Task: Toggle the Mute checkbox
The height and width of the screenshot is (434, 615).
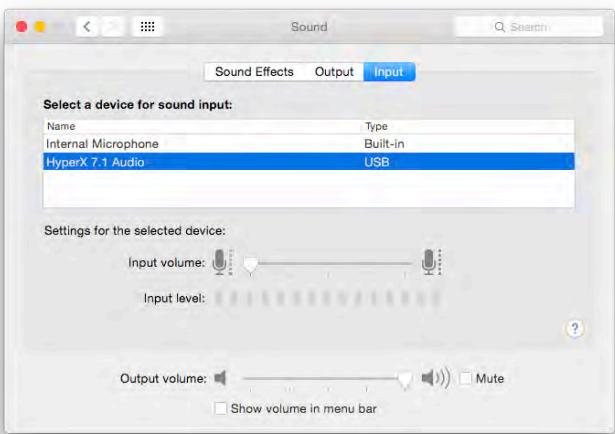Action: pyautogui.click(x=466, y=378)
